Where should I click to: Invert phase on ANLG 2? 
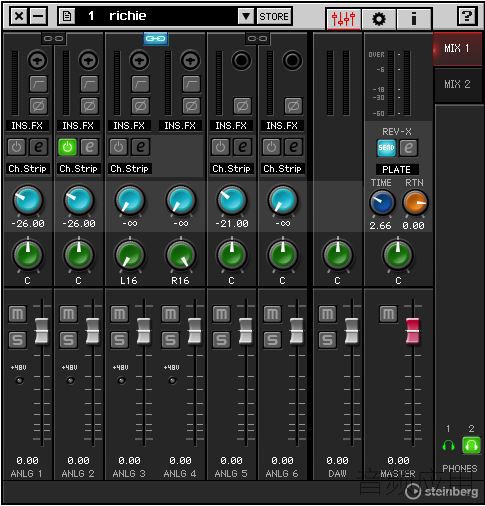(89, 106)
